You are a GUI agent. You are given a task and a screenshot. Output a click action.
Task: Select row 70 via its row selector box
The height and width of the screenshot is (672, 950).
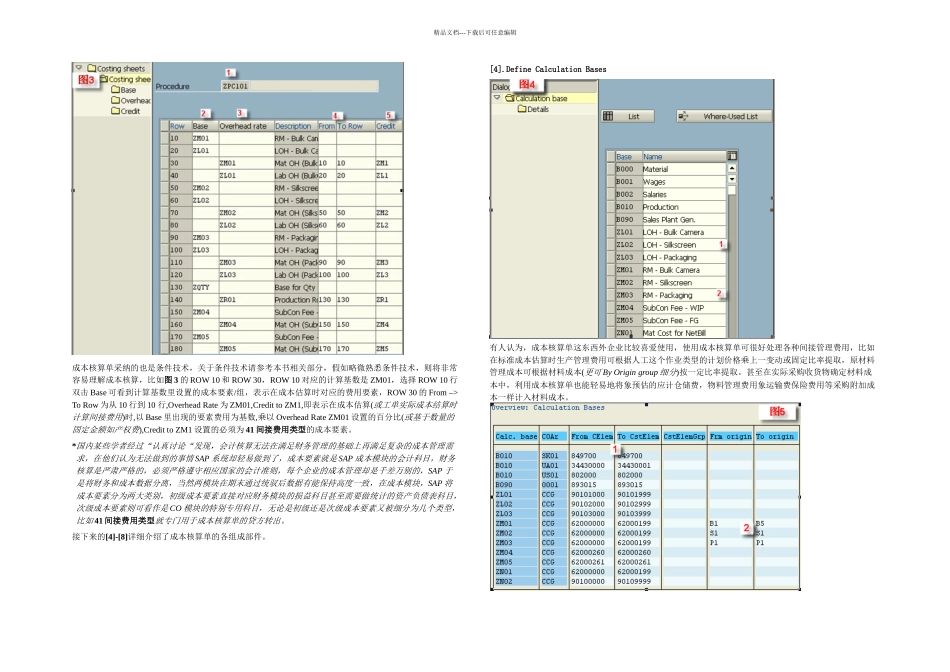pyautogui.click(x=164, y=213)
